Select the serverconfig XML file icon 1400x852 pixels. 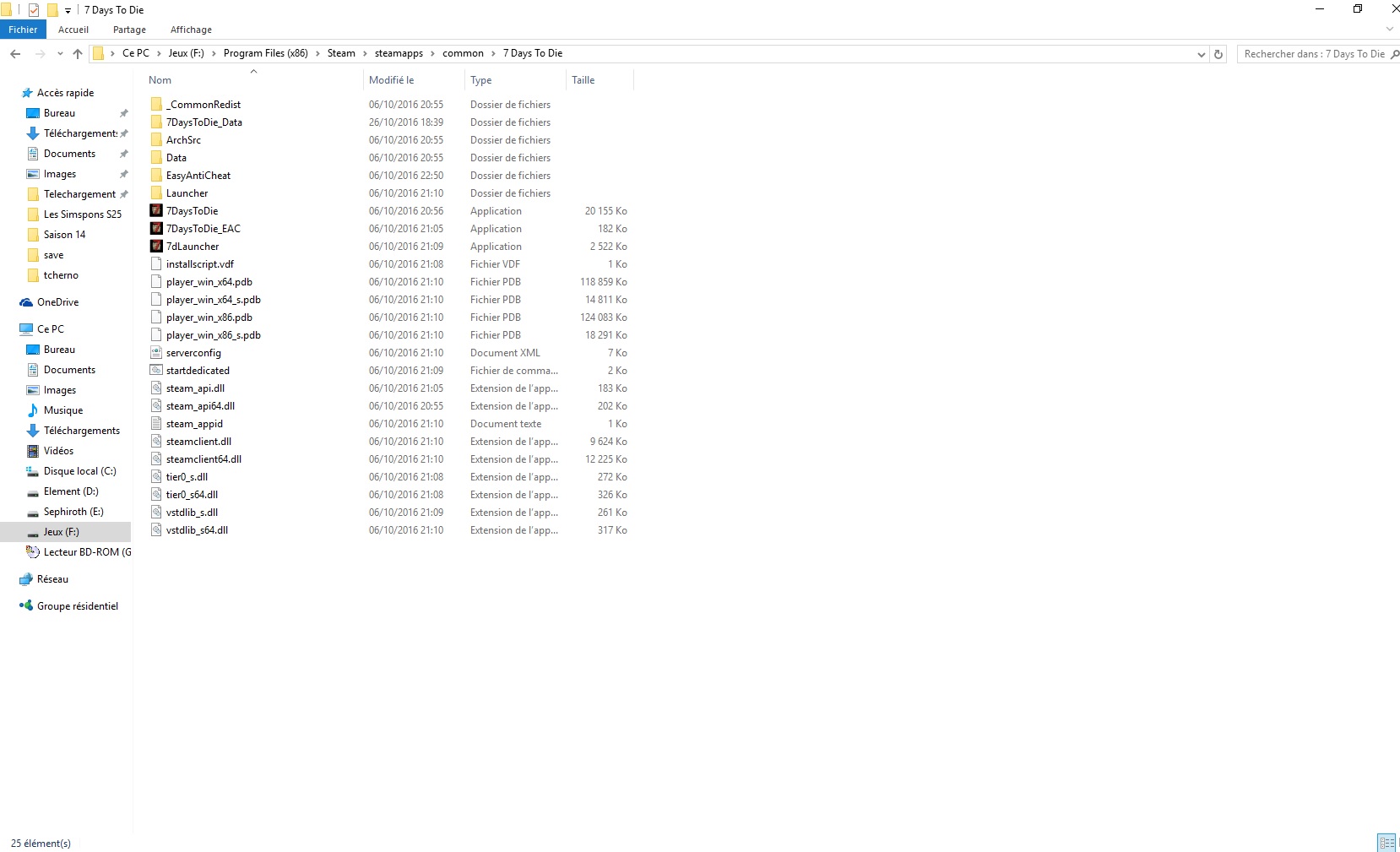156,353
